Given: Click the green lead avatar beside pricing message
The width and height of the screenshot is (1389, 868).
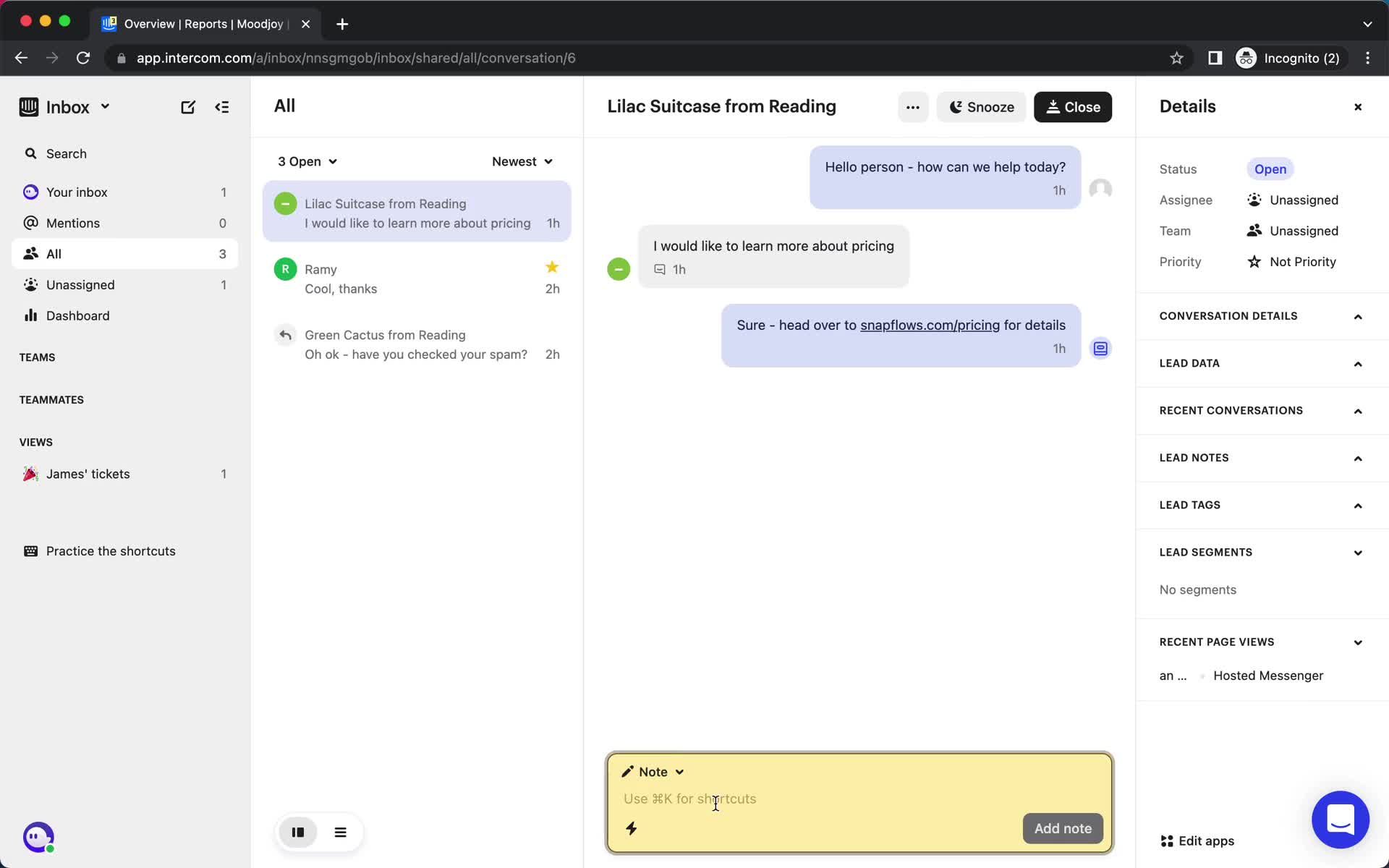Looking at the screenshot, I should [x=619, y=269].
